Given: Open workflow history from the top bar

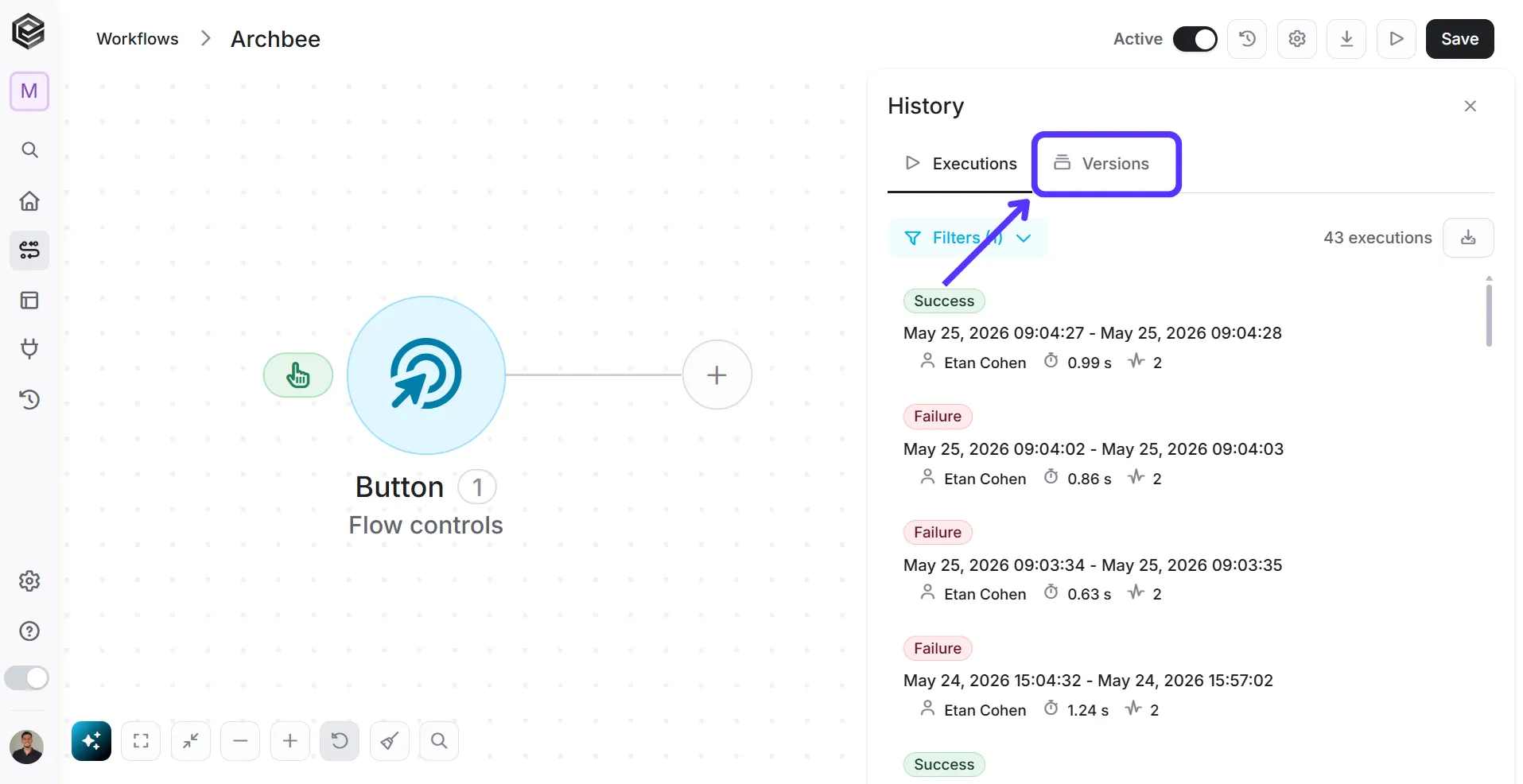Looking at the screenshot, I should pos(1247,39).
